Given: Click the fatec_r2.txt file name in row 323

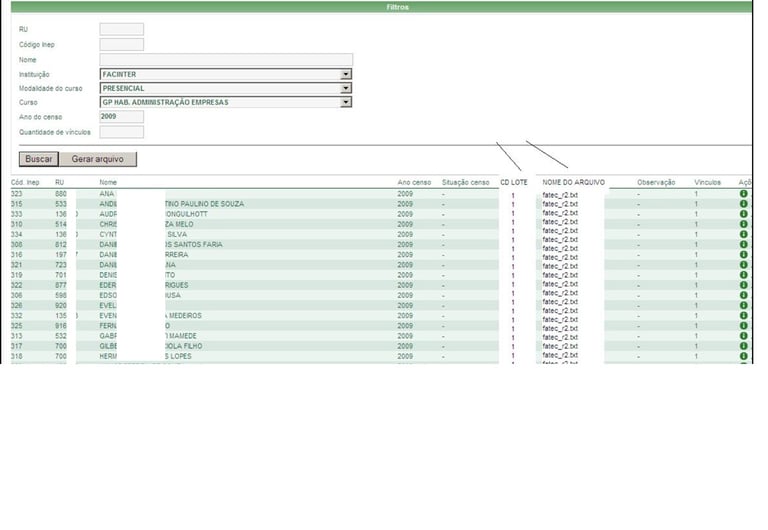Looking at the screenshot, I should pos(560,195).
